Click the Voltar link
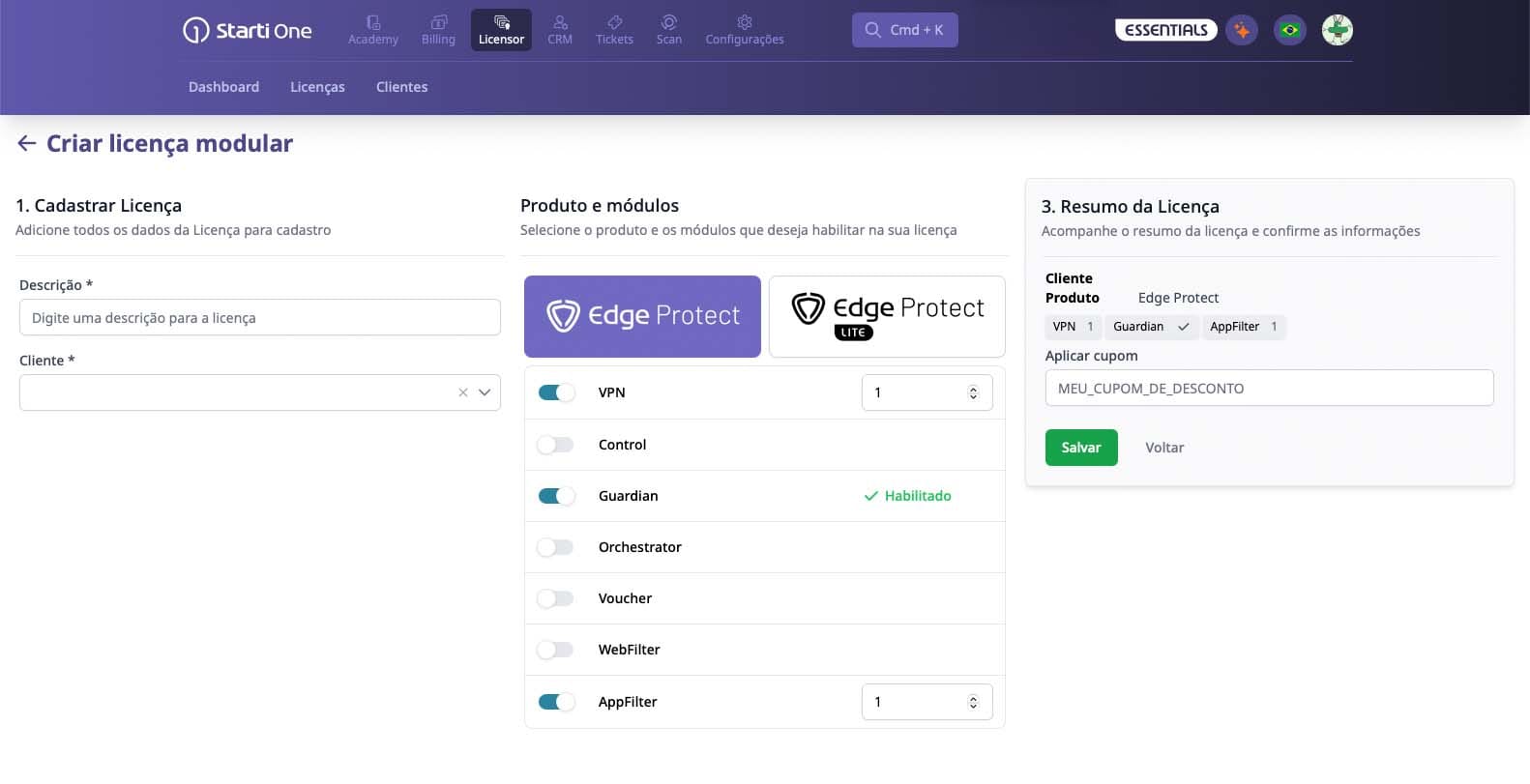Image resolution: width=1530 pixels, height=784 pixels. [1164, 448]
